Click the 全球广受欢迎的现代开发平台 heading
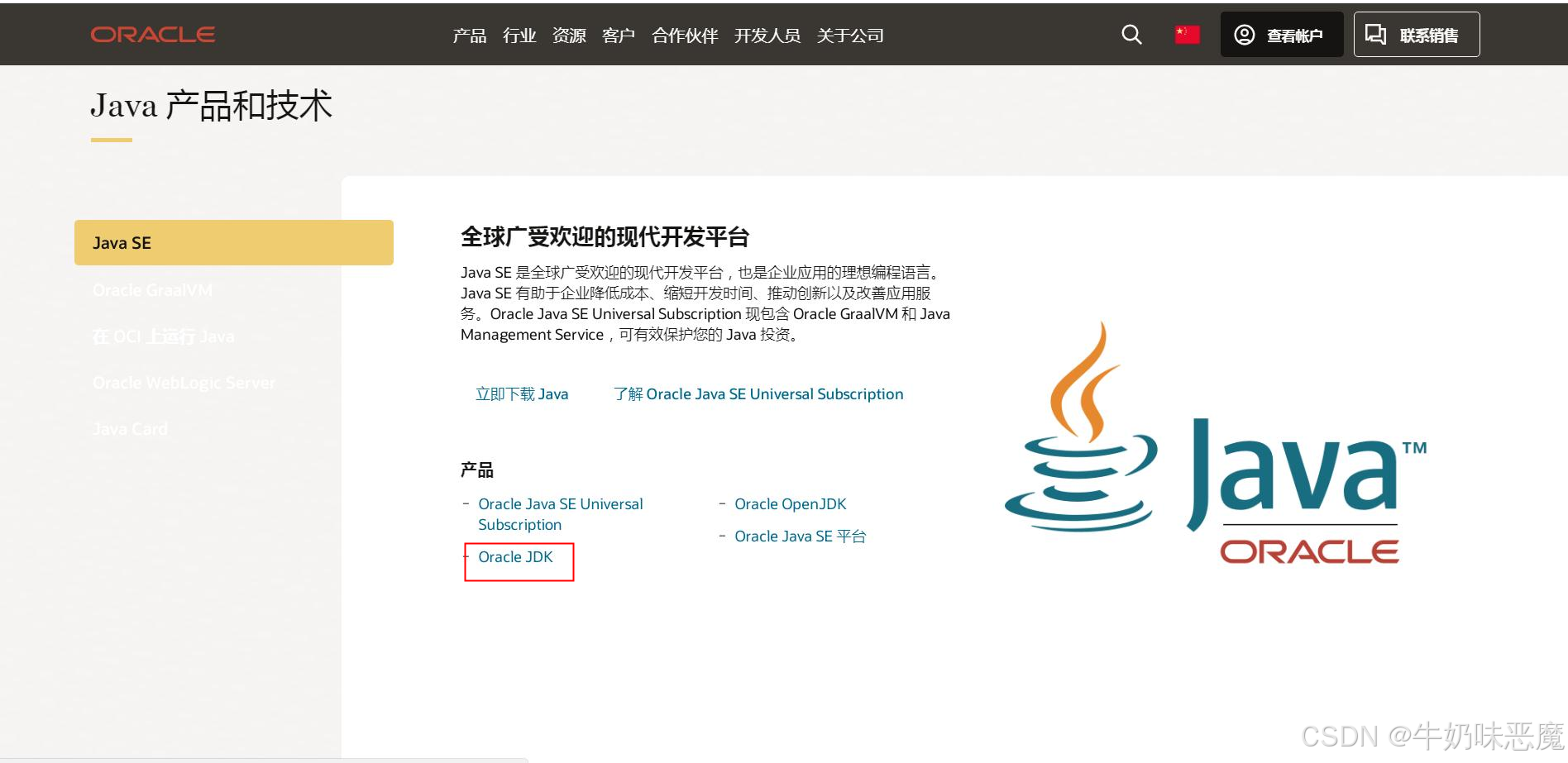 (x=605, y=237)
